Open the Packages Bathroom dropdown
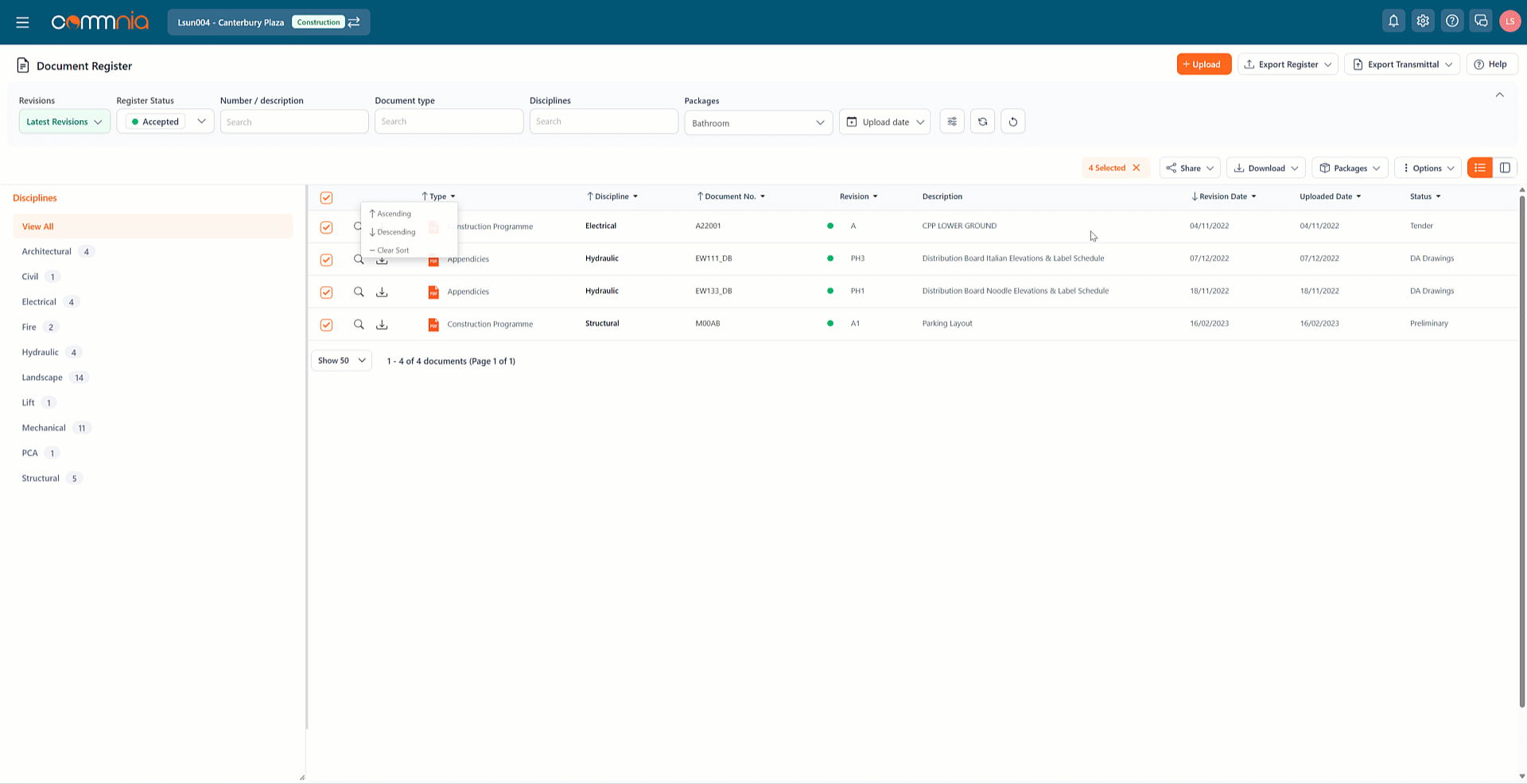This screenshot has height=784, width=1527. 758,122
